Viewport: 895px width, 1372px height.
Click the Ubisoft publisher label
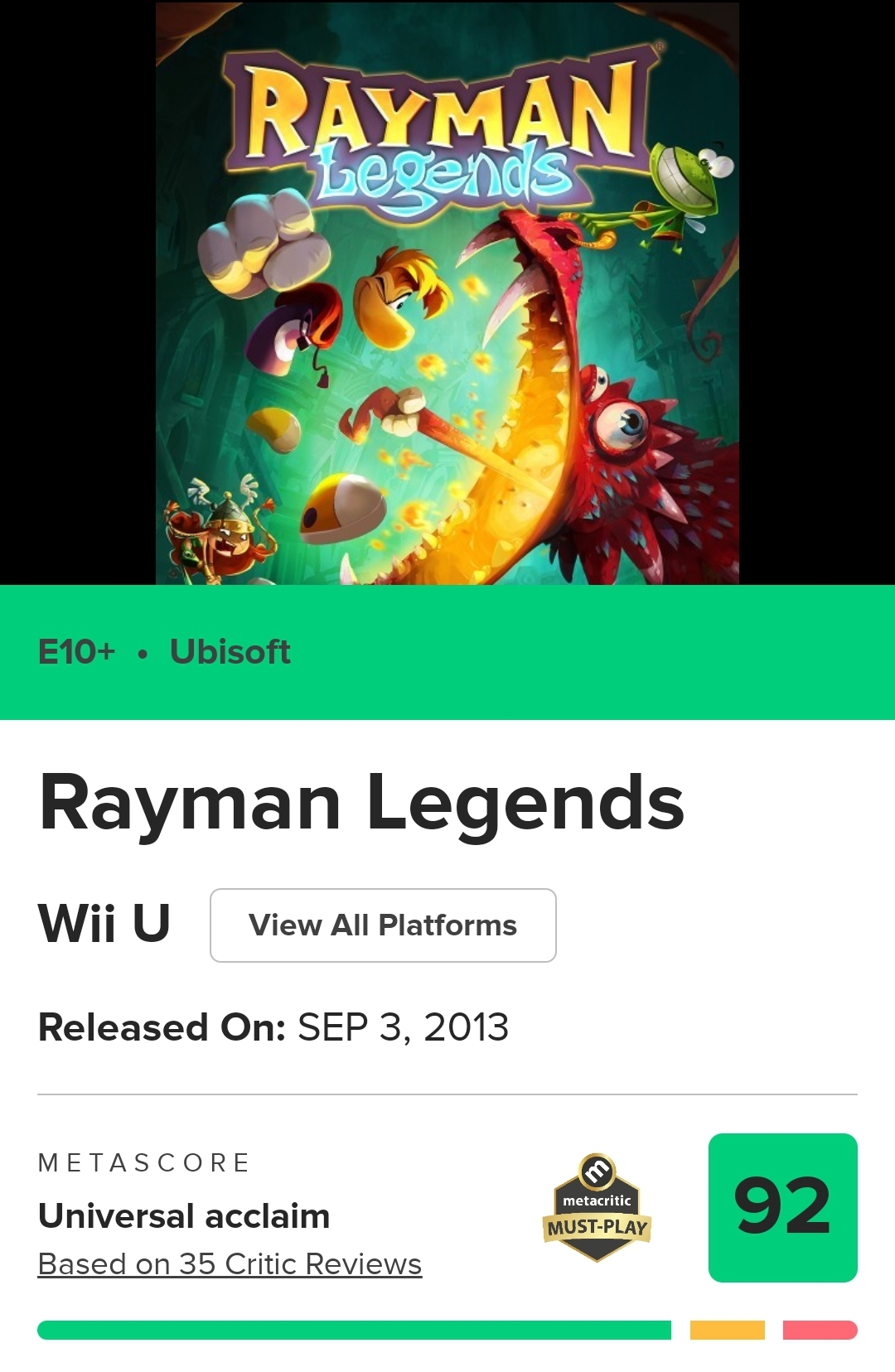[230, 652]
